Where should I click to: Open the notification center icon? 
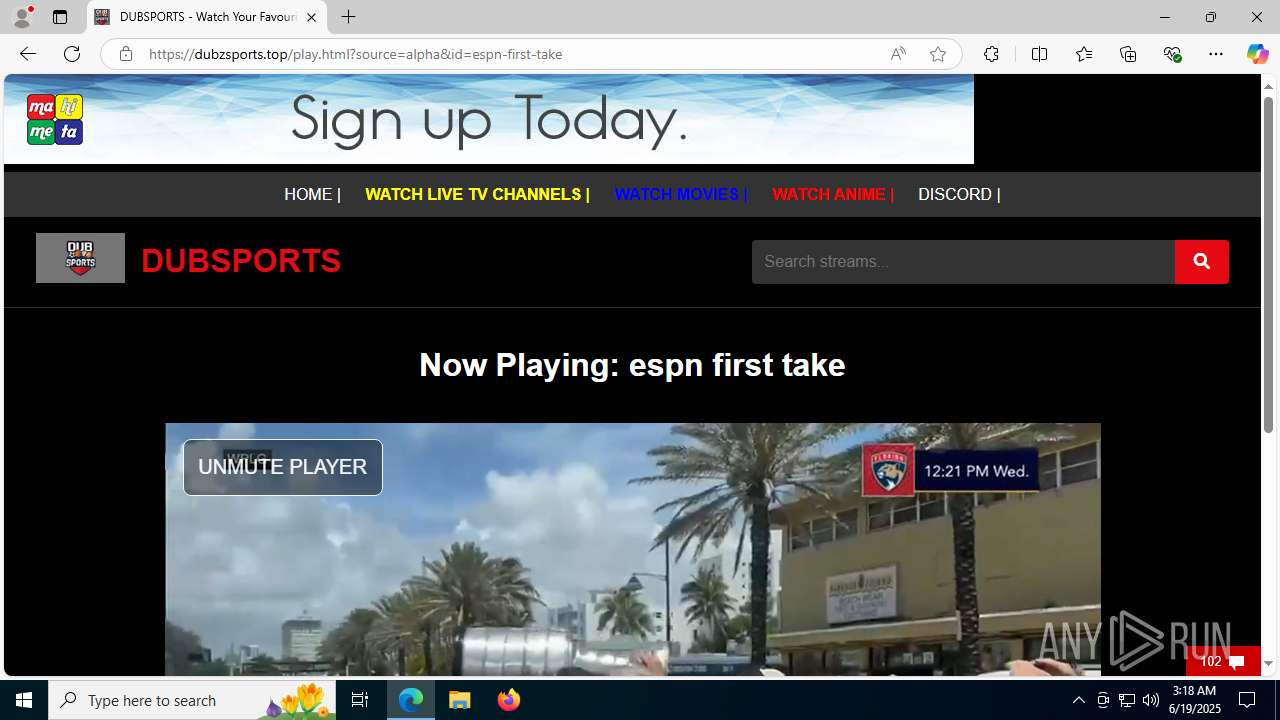pos(1247,700)
